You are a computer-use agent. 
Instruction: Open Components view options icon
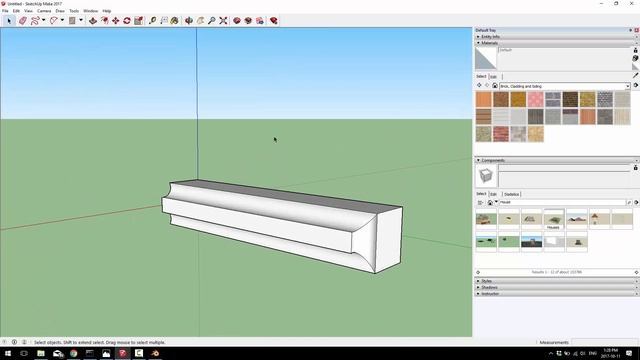480,202
